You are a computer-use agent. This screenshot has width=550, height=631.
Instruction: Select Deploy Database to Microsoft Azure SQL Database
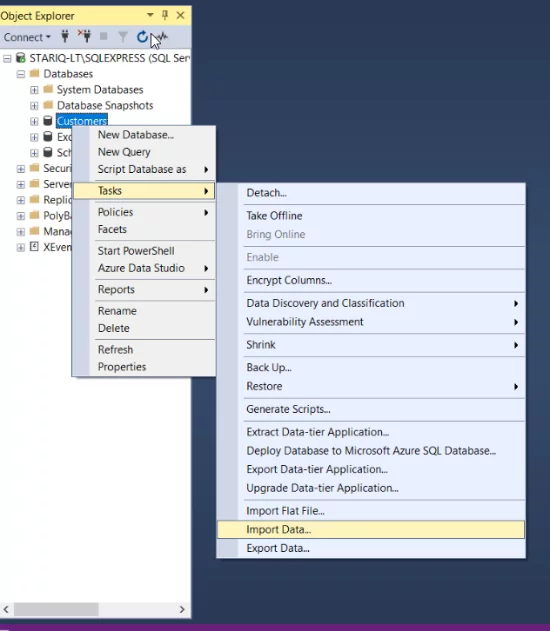371,451
